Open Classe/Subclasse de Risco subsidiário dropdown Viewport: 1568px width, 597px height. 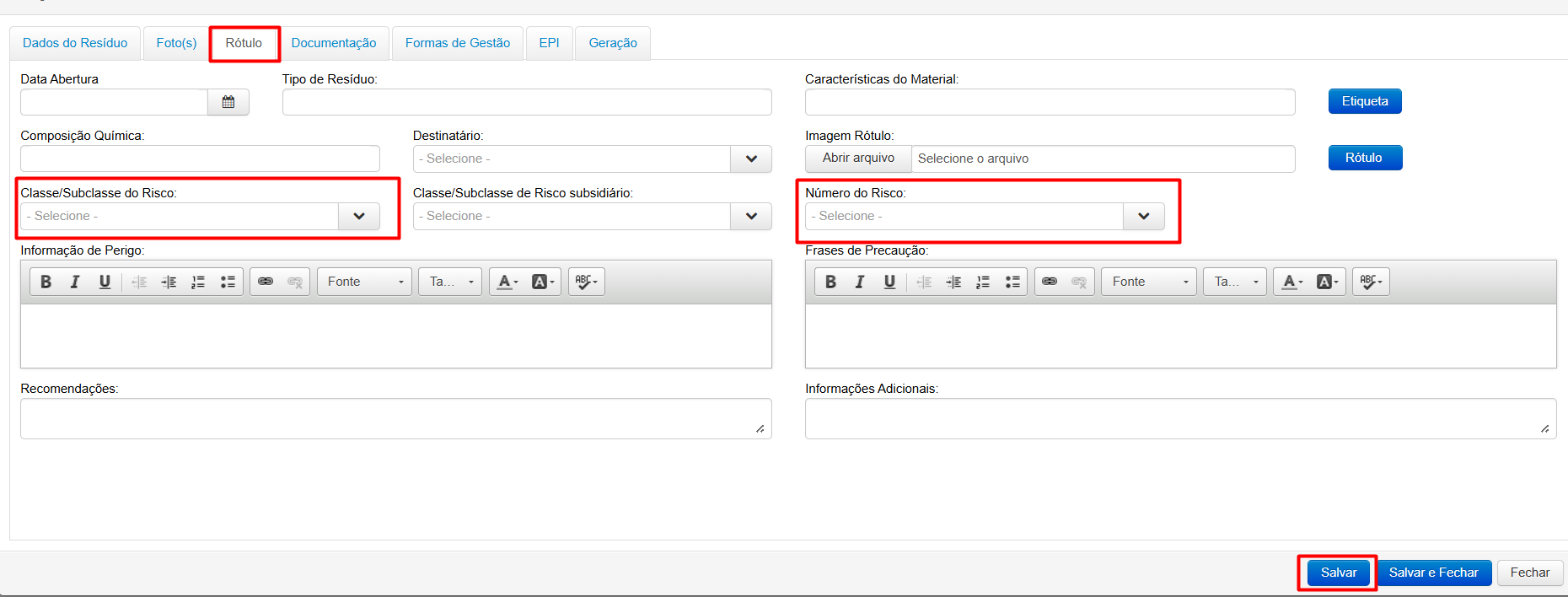click(751, 216)
